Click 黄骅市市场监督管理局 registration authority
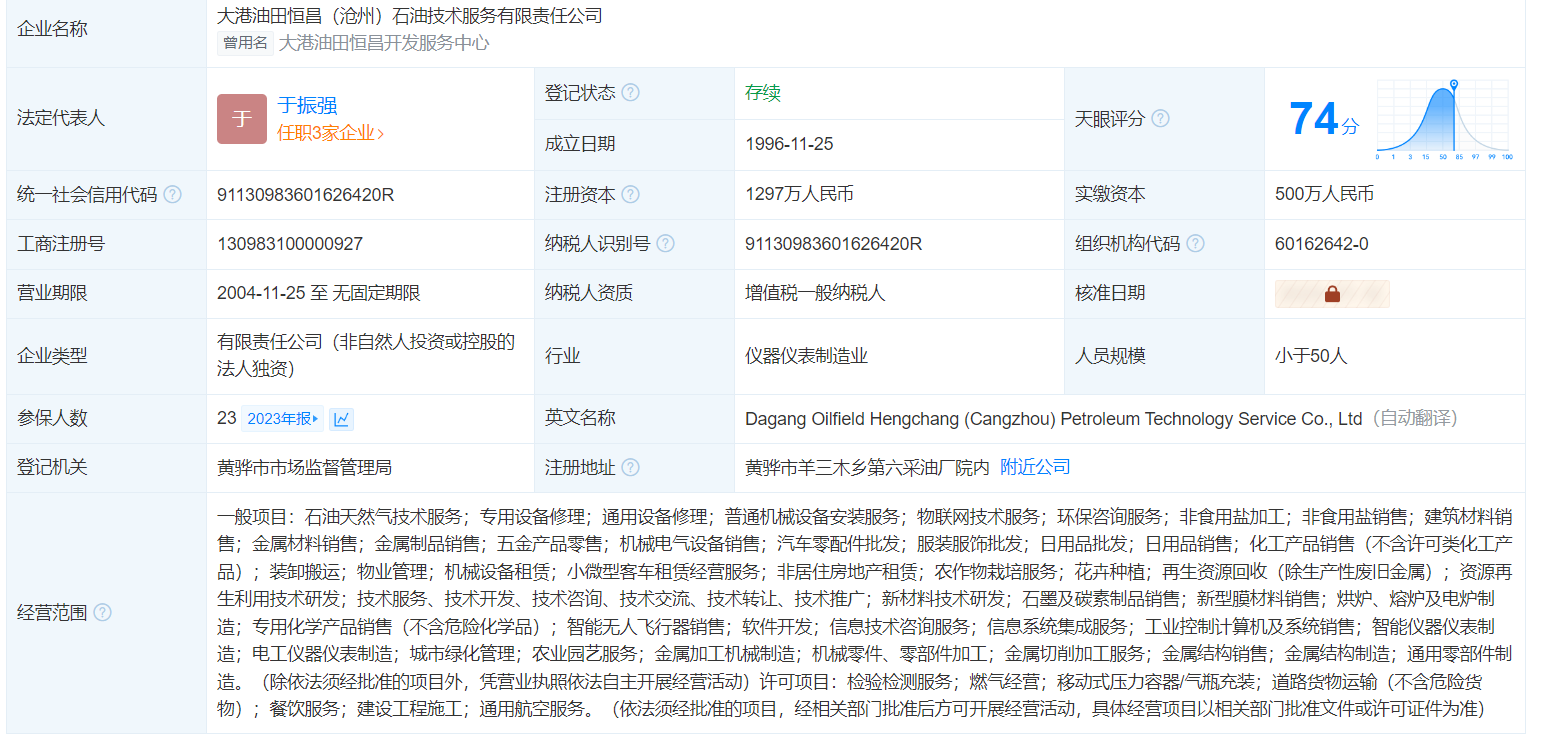 [304, 467]
